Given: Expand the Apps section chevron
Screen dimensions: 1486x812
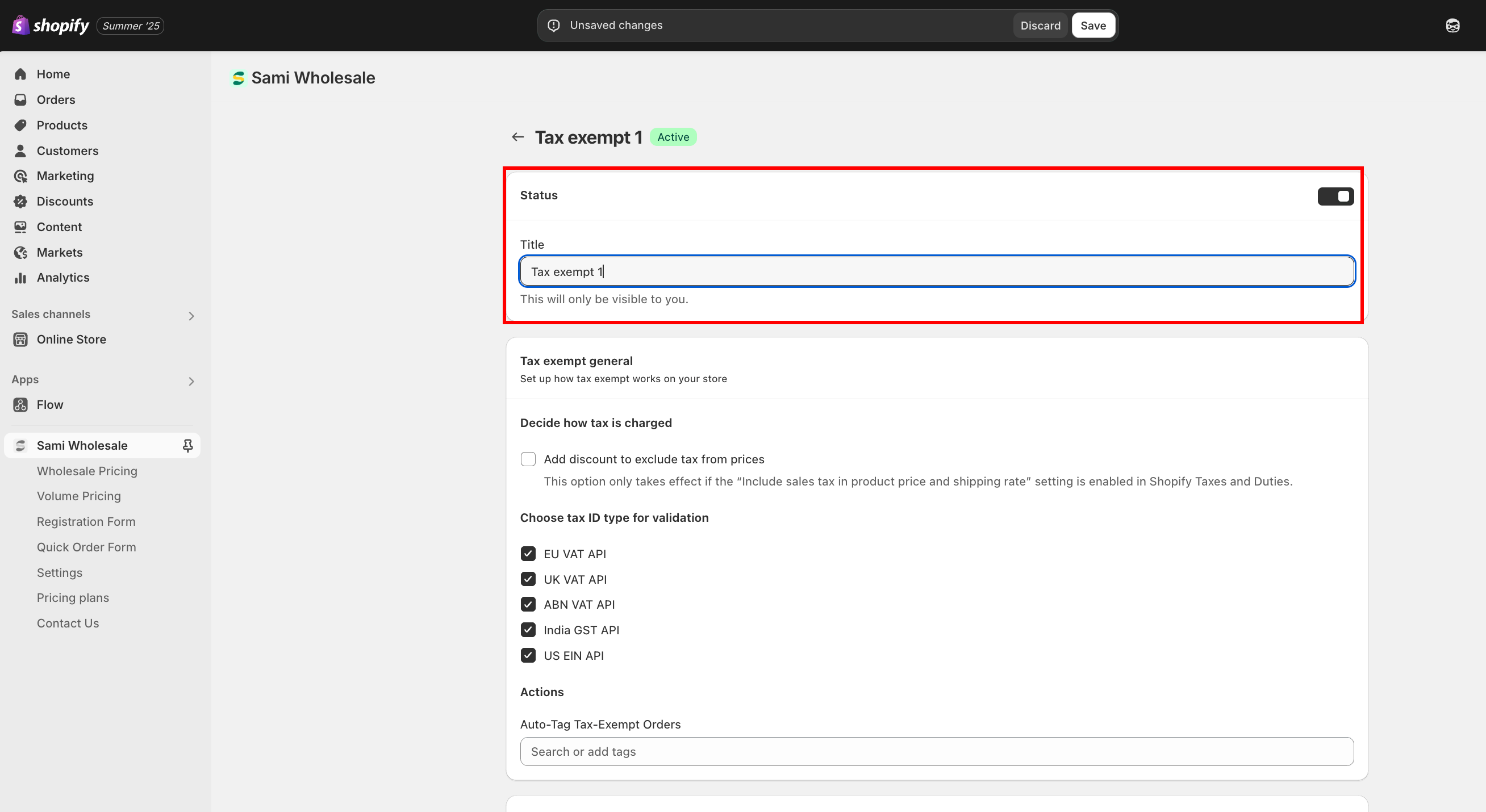Looking at the screenshot, I should (x=191, y=381).
